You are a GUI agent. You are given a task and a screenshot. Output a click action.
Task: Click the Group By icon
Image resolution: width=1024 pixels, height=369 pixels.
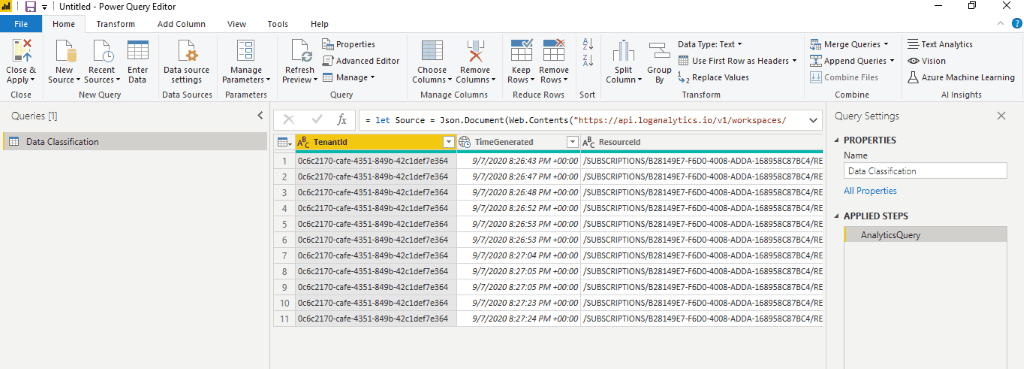pyautogui.click(x=659, y=51)
